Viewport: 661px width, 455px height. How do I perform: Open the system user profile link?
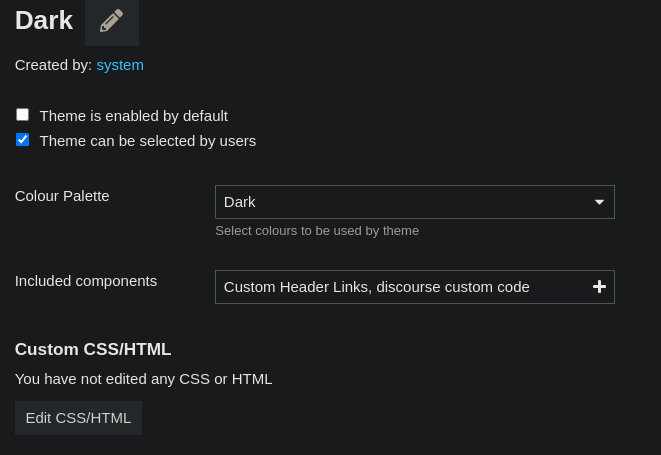coord(120,65)
